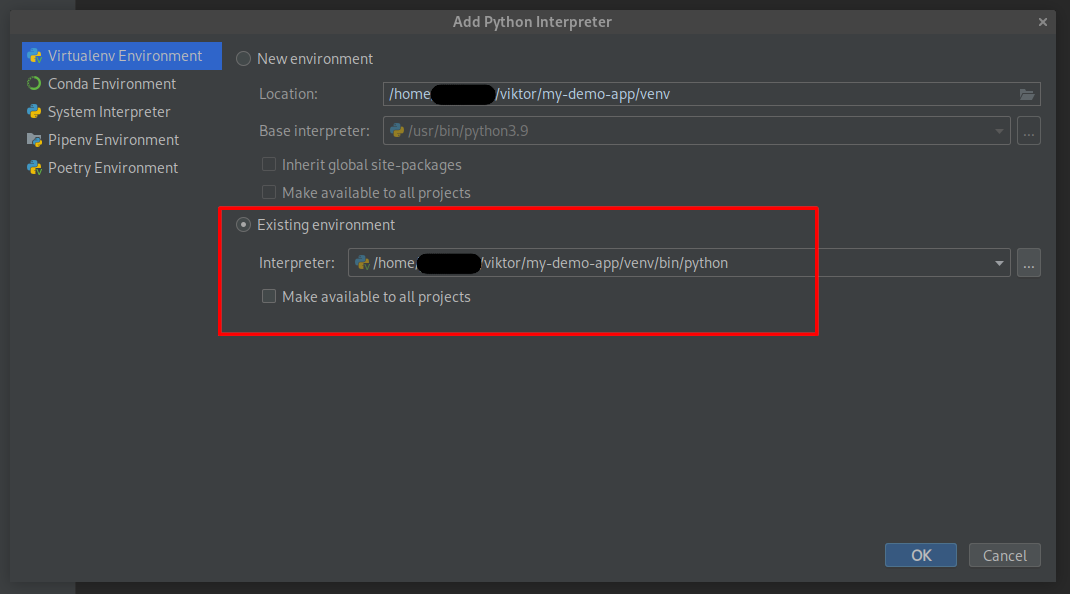Click the ellipsis button next to the Interpreter field
Viewport: 1070px width, 594px height.
click(x=1028, y=263)
